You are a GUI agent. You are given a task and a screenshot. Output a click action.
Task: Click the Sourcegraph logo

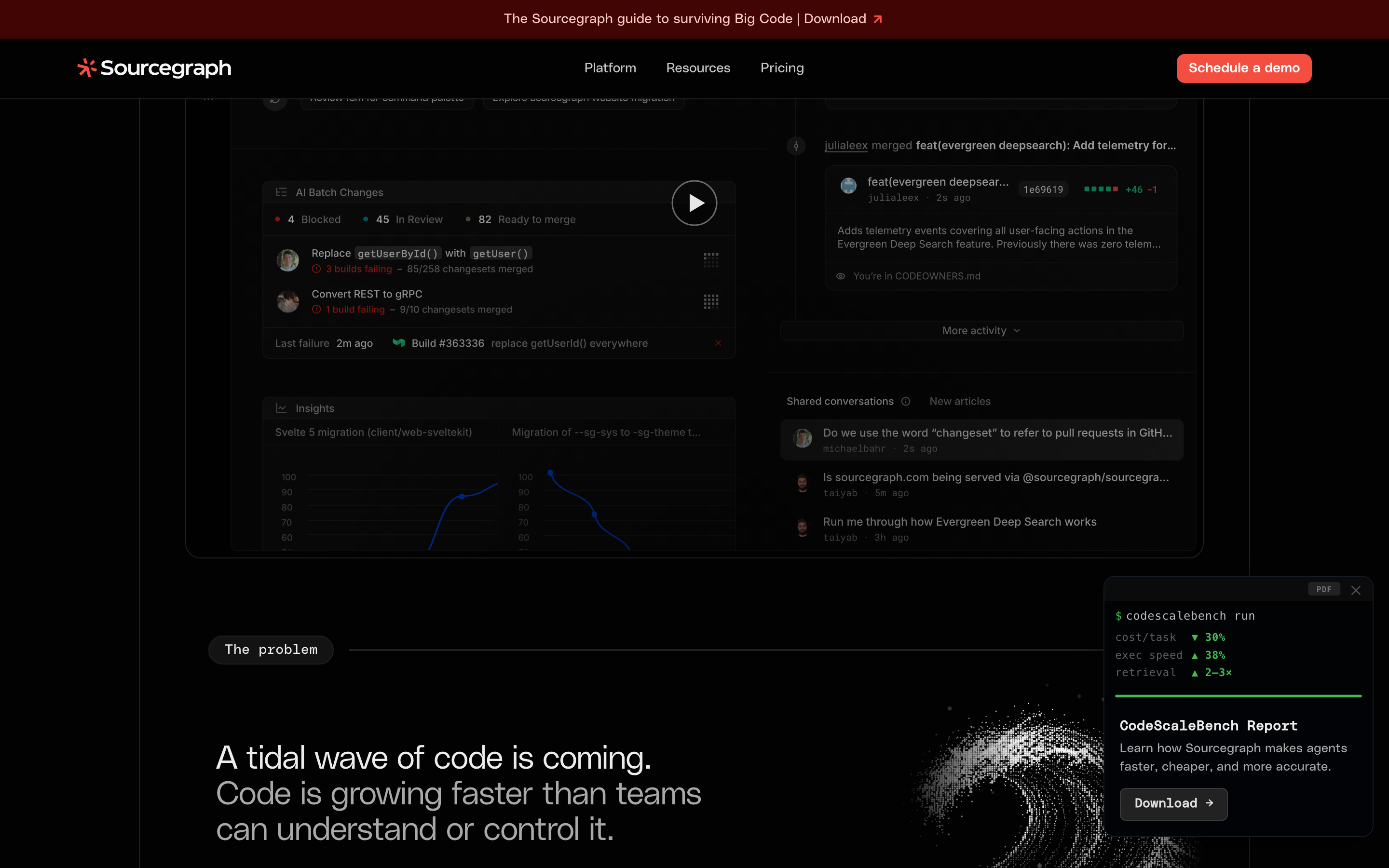(154, 68)
